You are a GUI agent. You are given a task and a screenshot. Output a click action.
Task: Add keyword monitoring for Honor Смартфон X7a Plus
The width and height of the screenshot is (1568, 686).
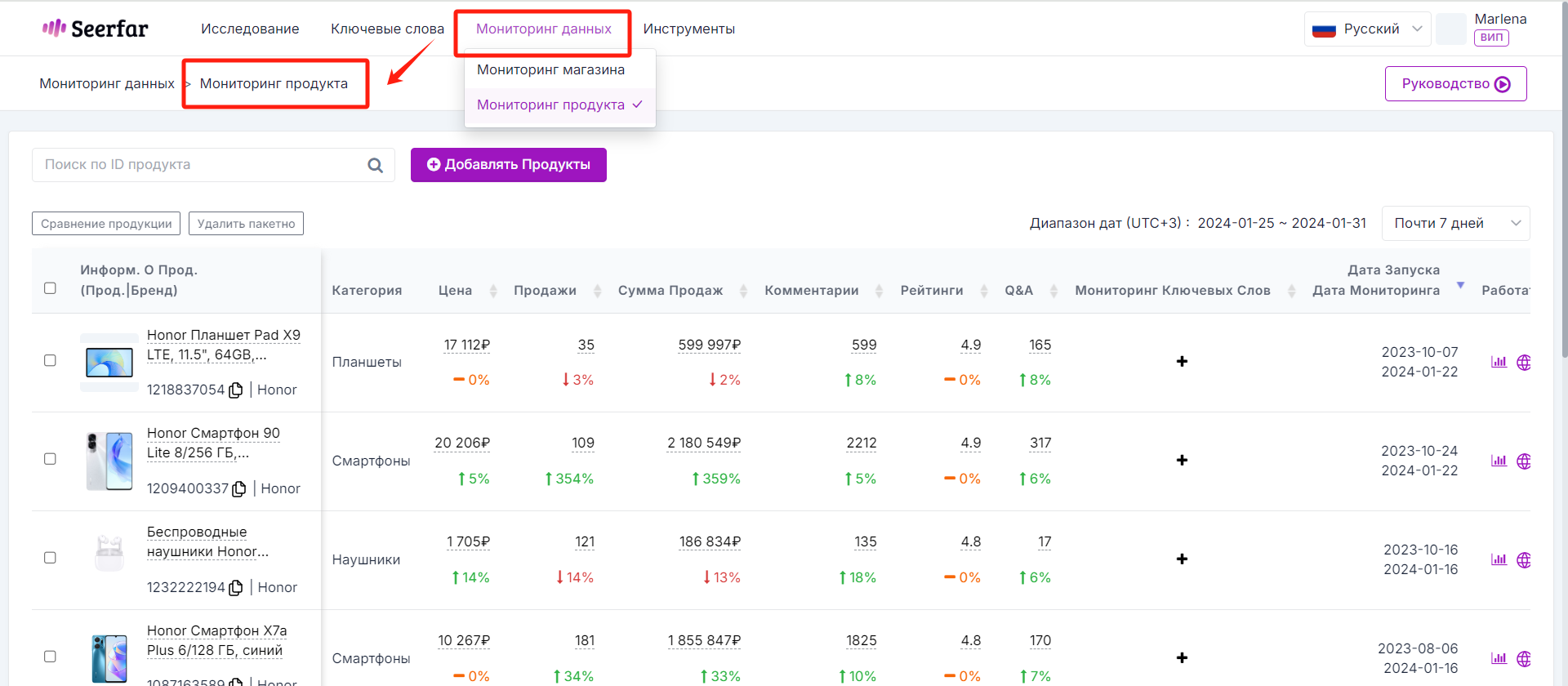[x=1182, y=657]
